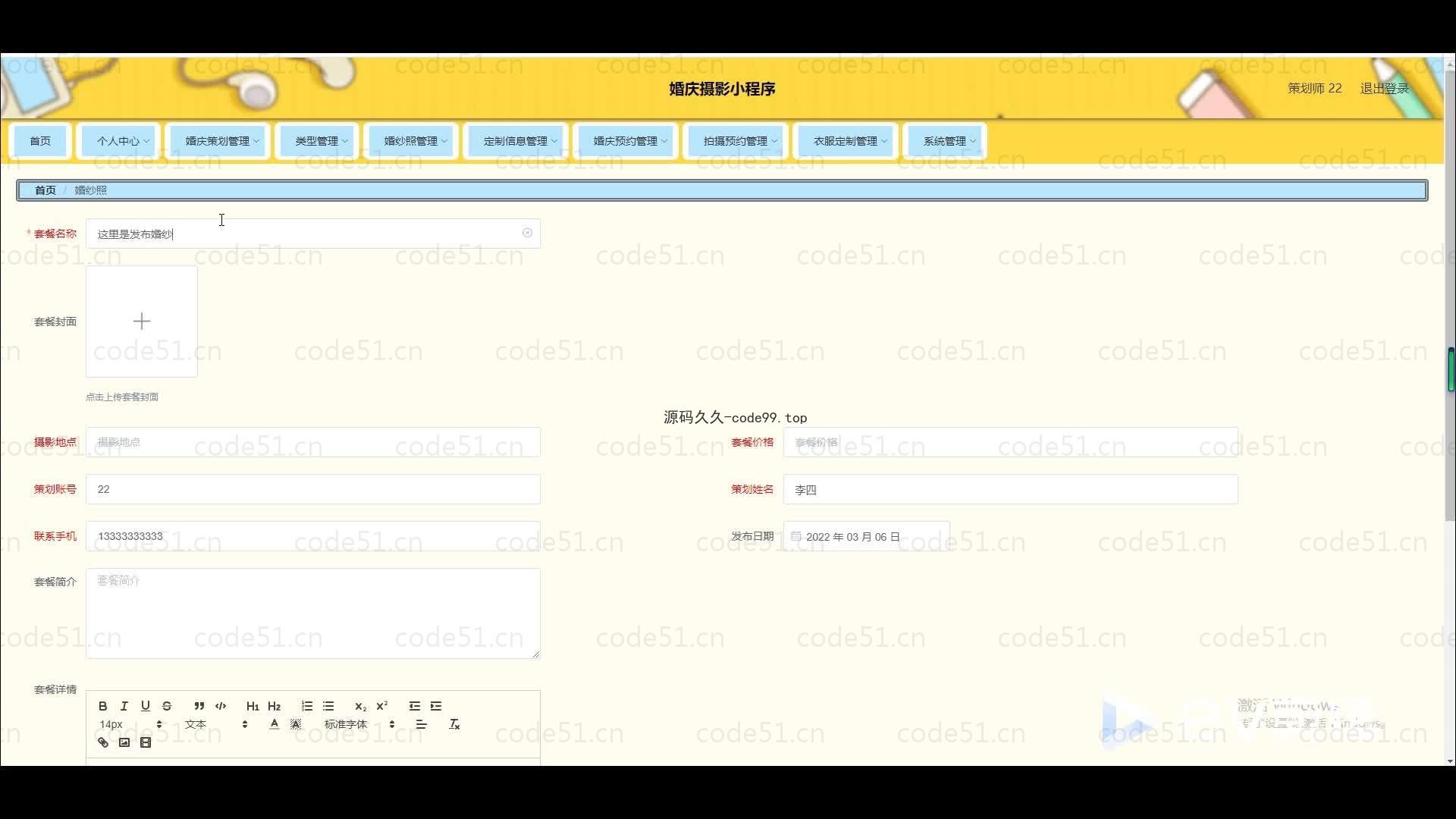The image size is (1456, 819).
Task: Open the 拍摄预约管理 menu
Action: [736, 141]
